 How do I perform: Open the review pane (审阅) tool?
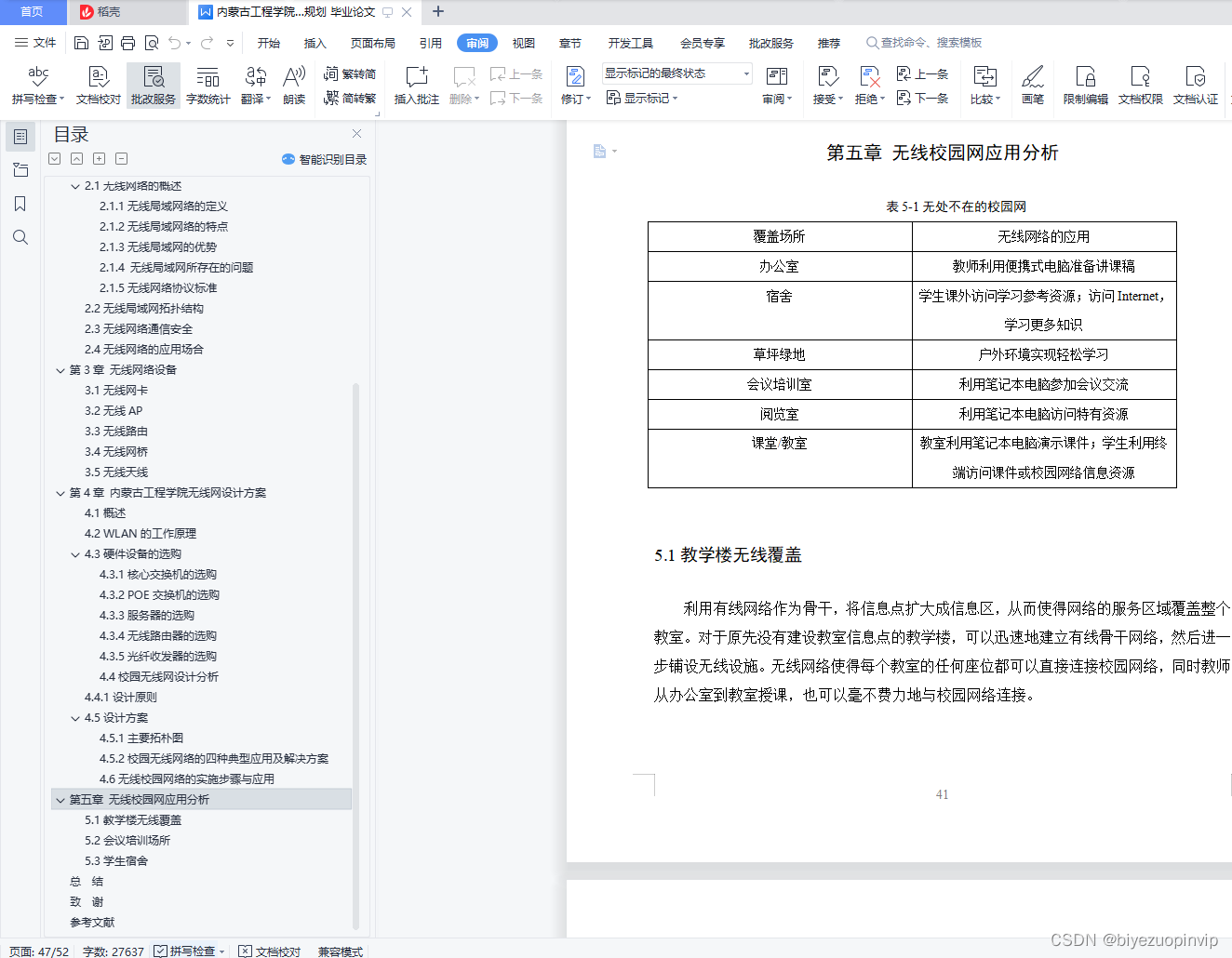pos(777,86)
